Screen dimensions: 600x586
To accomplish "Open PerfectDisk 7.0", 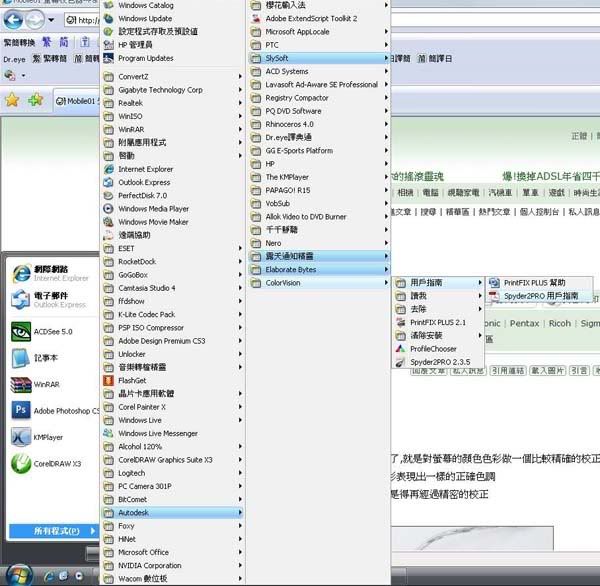I will point(173,195).
